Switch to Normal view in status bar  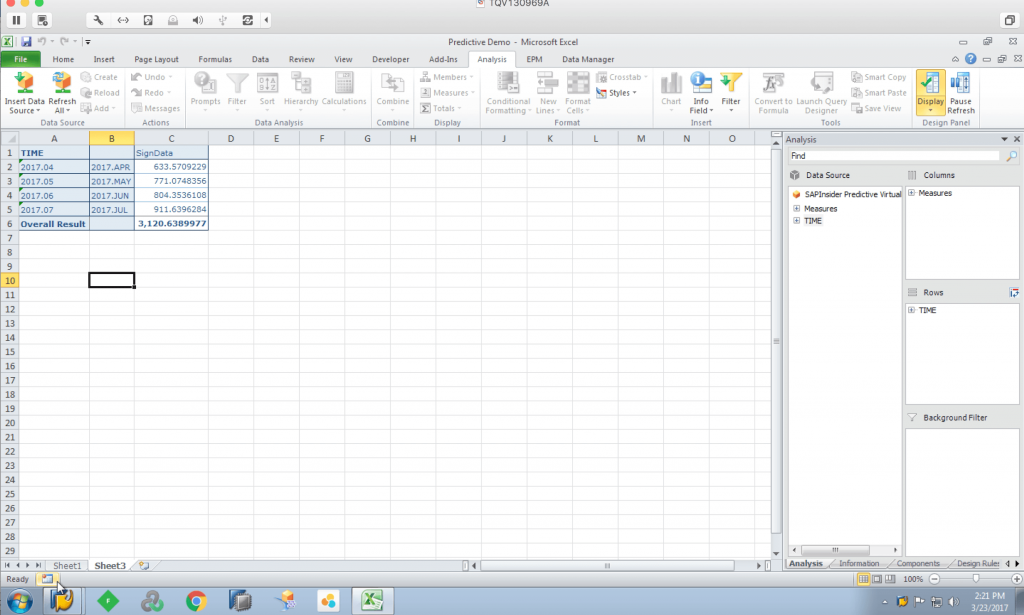click(x=863, y=579)
